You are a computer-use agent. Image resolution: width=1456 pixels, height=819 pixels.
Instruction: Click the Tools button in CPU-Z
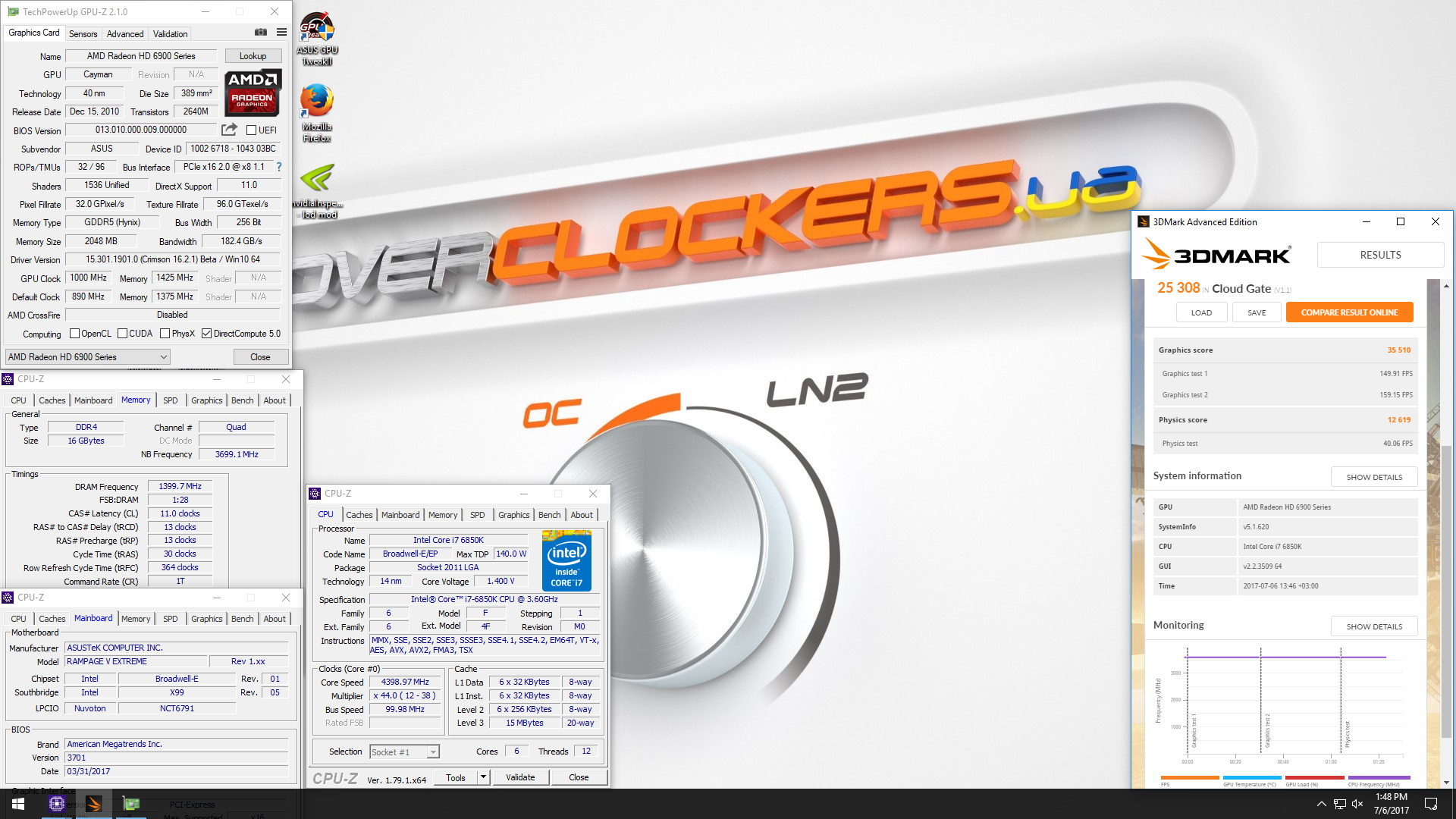tap(456, 777)
